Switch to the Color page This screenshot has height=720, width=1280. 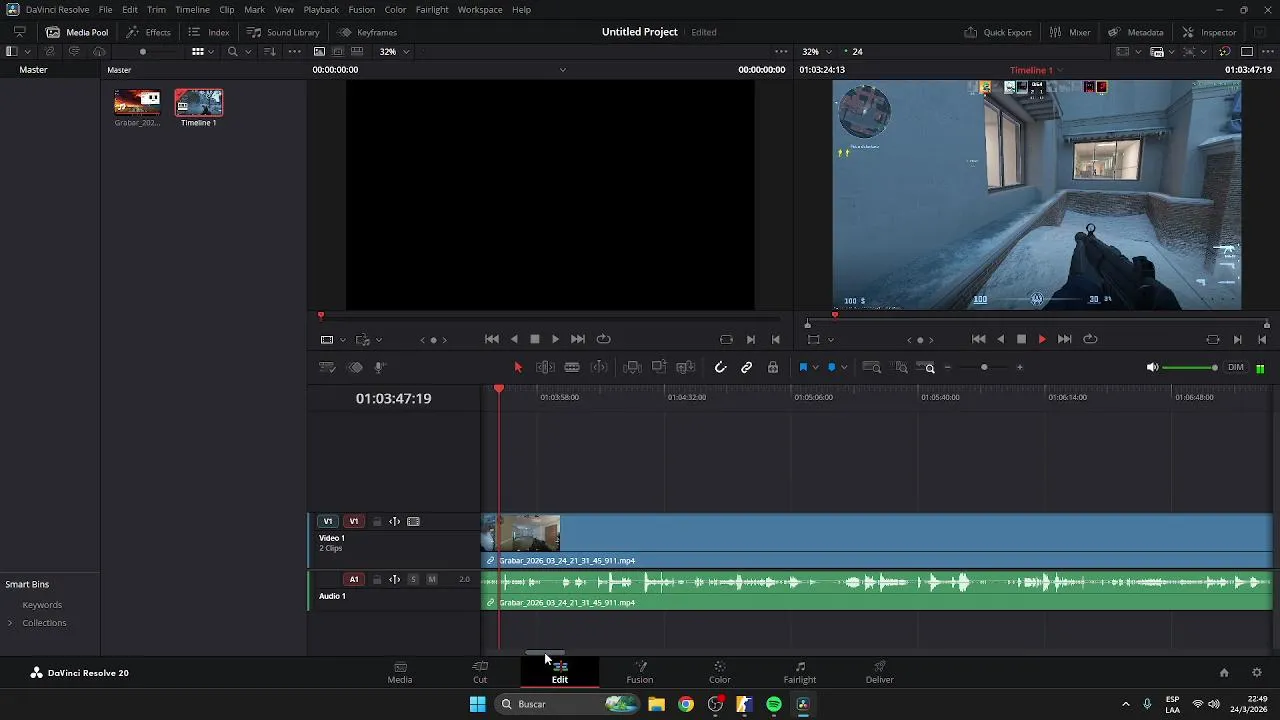point(720,672)
